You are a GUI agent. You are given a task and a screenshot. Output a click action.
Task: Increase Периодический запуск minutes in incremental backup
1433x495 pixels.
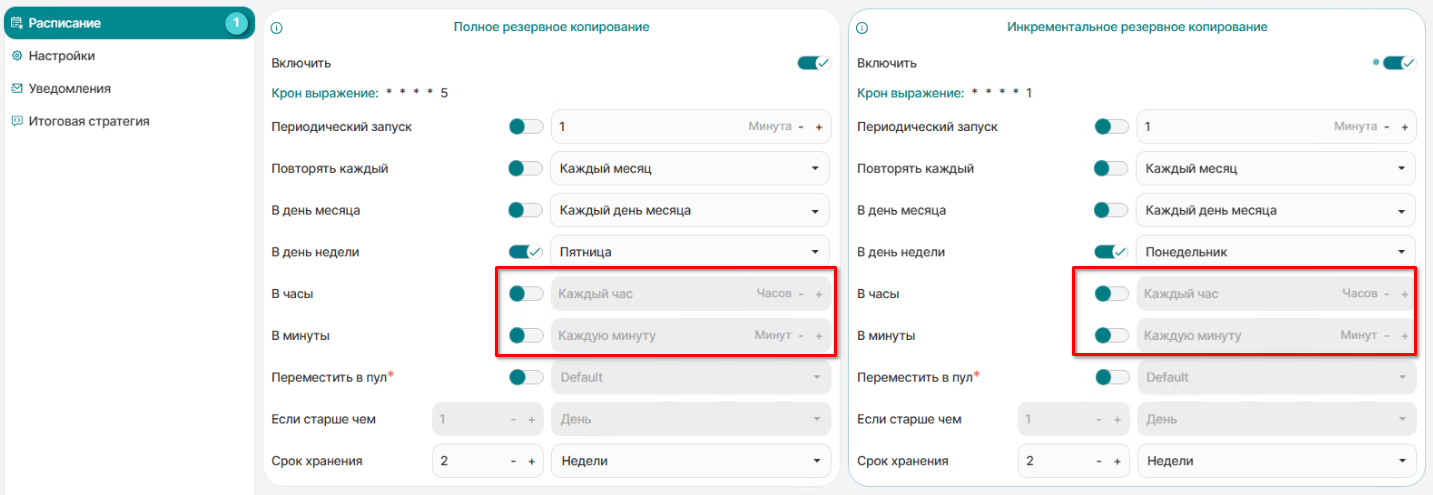click(1405, 127)
